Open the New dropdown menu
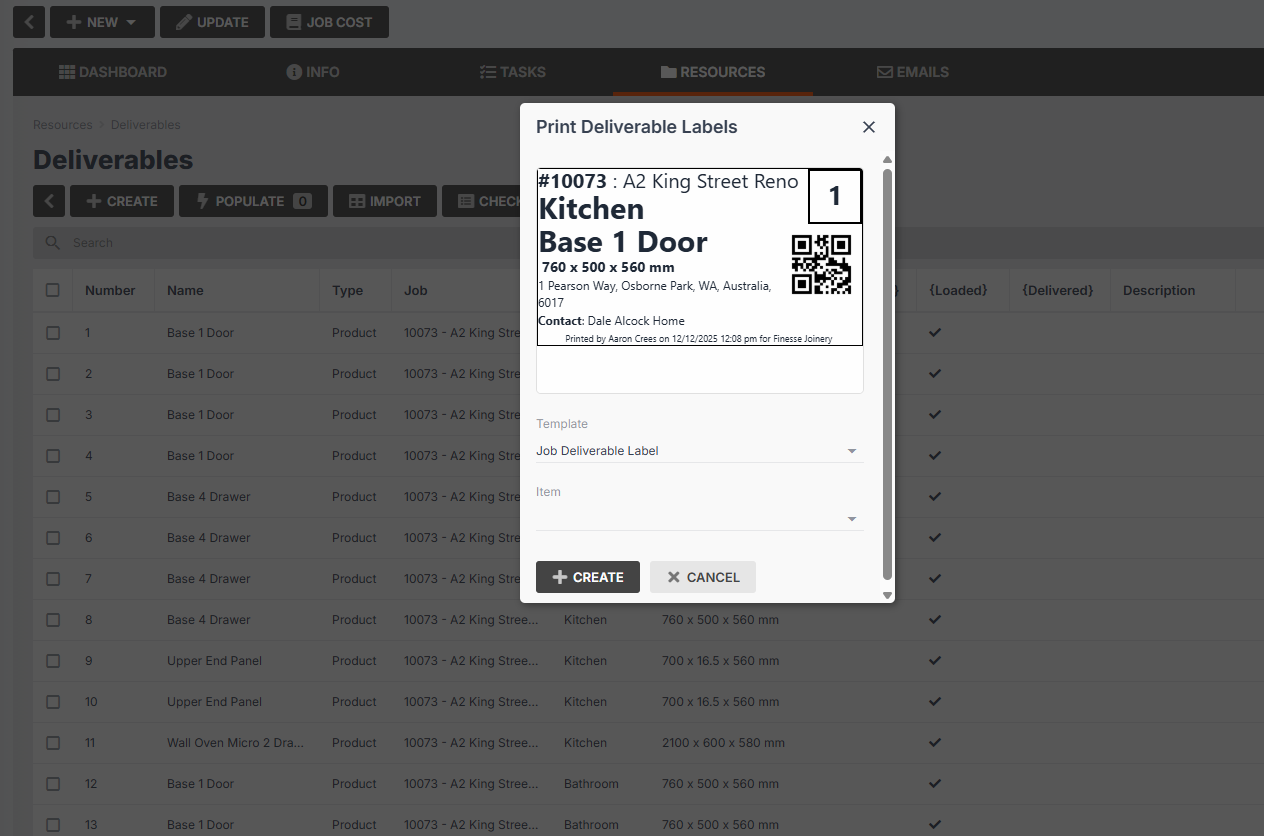 click(x=102, y=22)
